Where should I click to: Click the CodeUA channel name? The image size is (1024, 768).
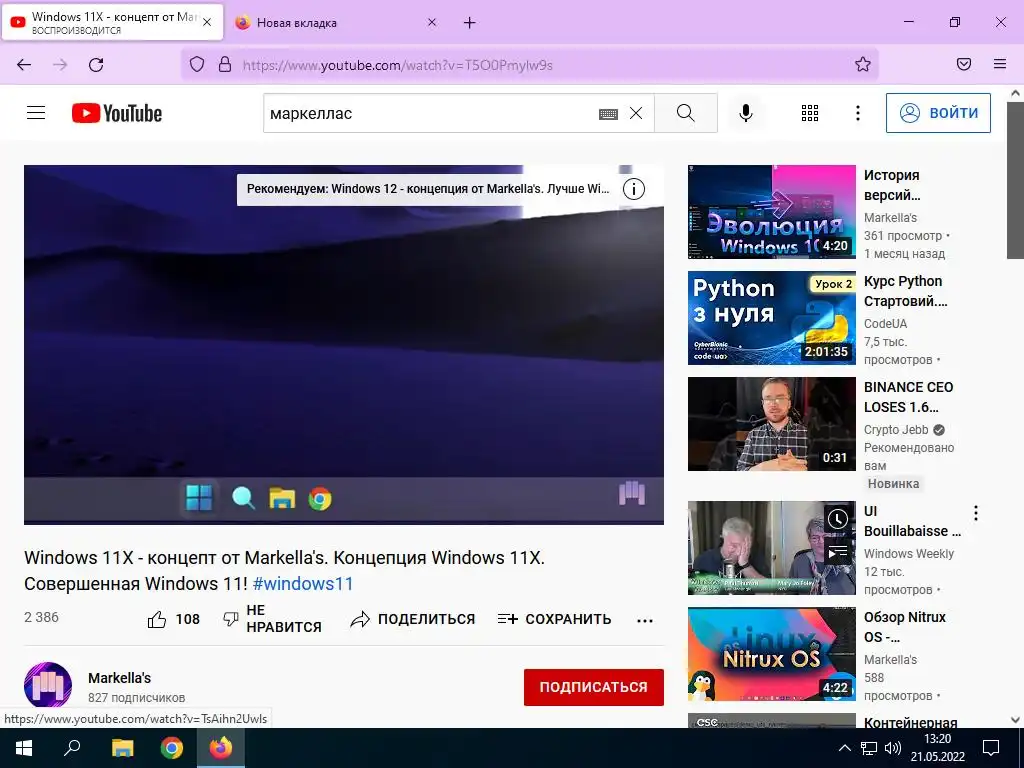click(x=885, y=323)
